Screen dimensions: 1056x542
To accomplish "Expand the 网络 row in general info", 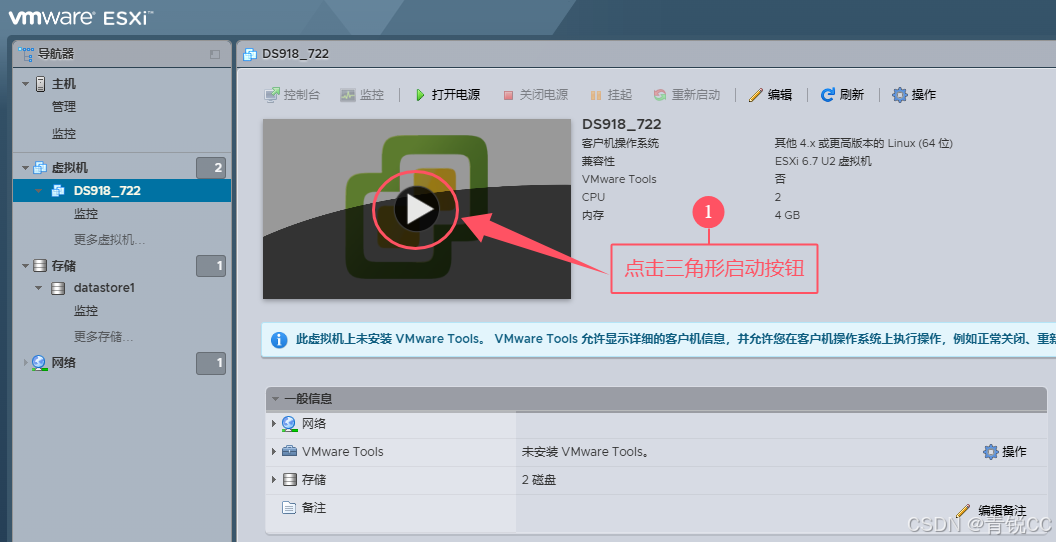I will [x=273, y=424].
